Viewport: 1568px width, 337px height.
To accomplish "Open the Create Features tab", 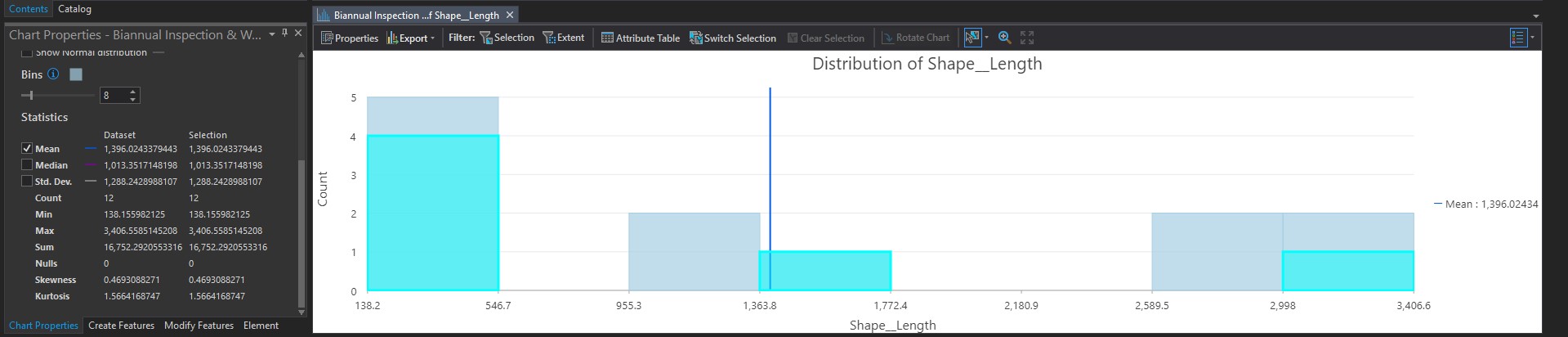I will click(x=121, y=326).
